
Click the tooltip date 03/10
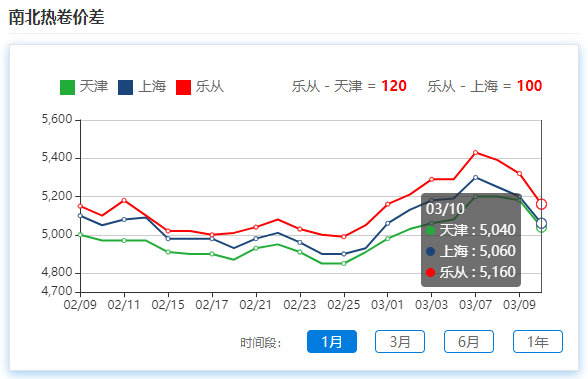coord(445,209)
